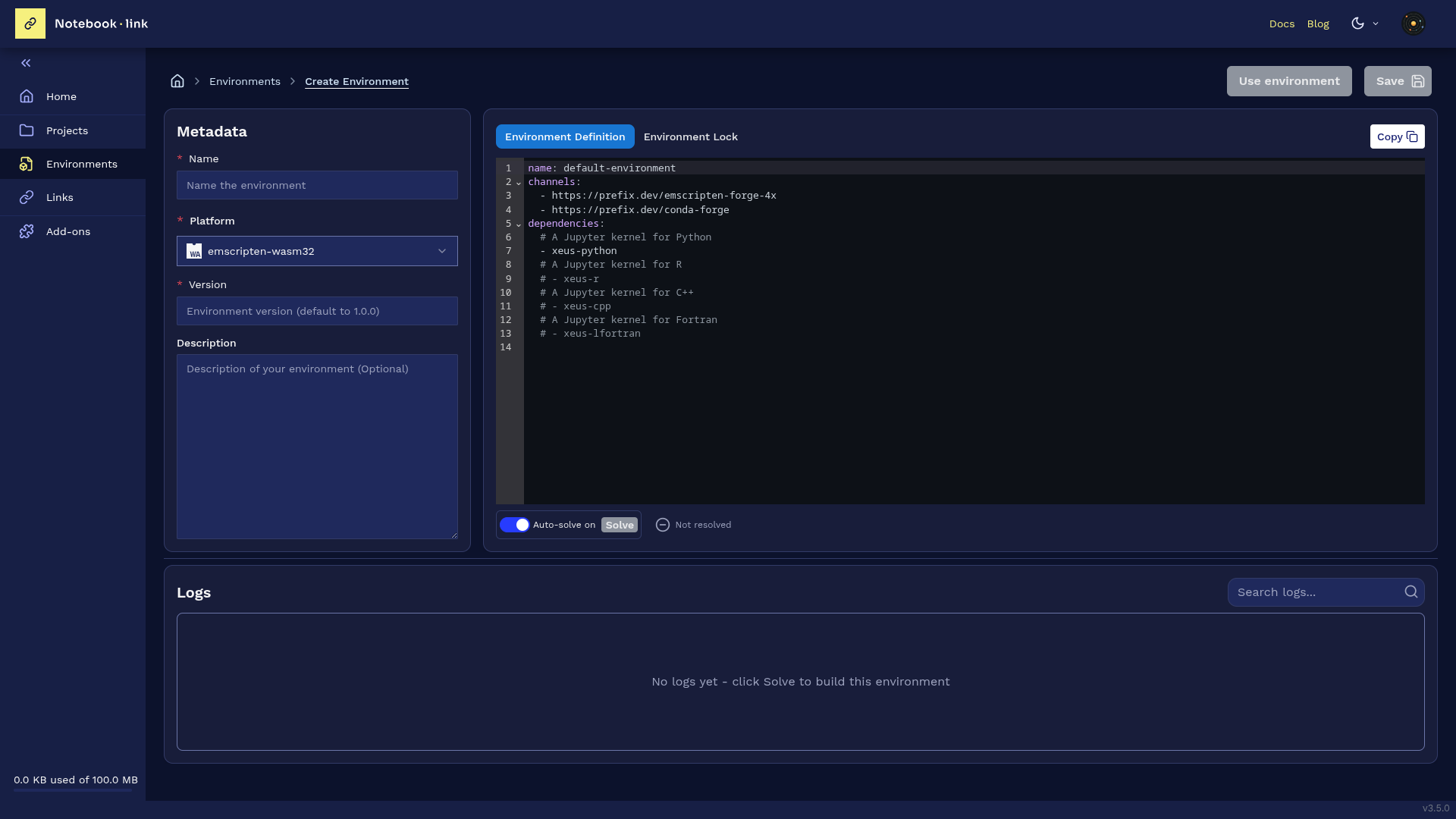The image size is (1456, 819).
Task: Click the Add-ons puzzle icon
Action: [x=27, y=231]
